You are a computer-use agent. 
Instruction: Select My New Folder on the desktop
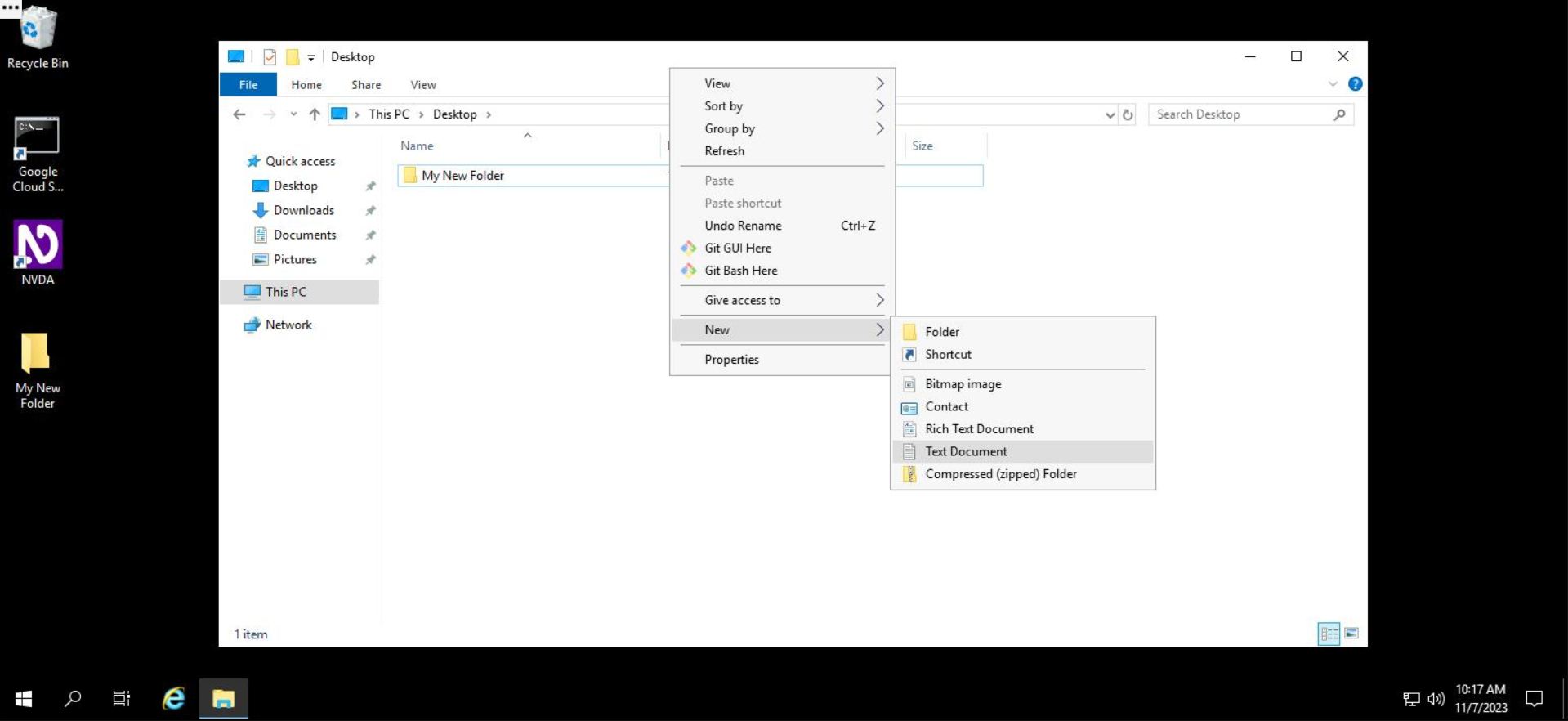[38, 370]
